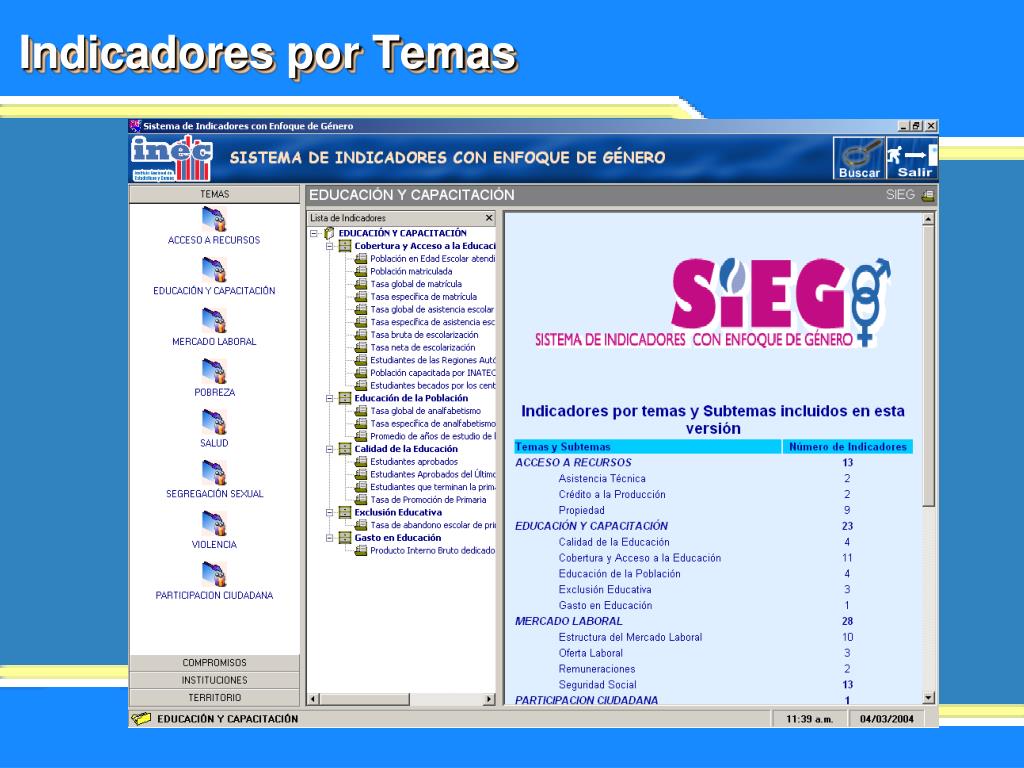Click icon of Estudiantes aprobados indicator
Viewport: 1024px width, 768px height.
click(x=360, y=462)
